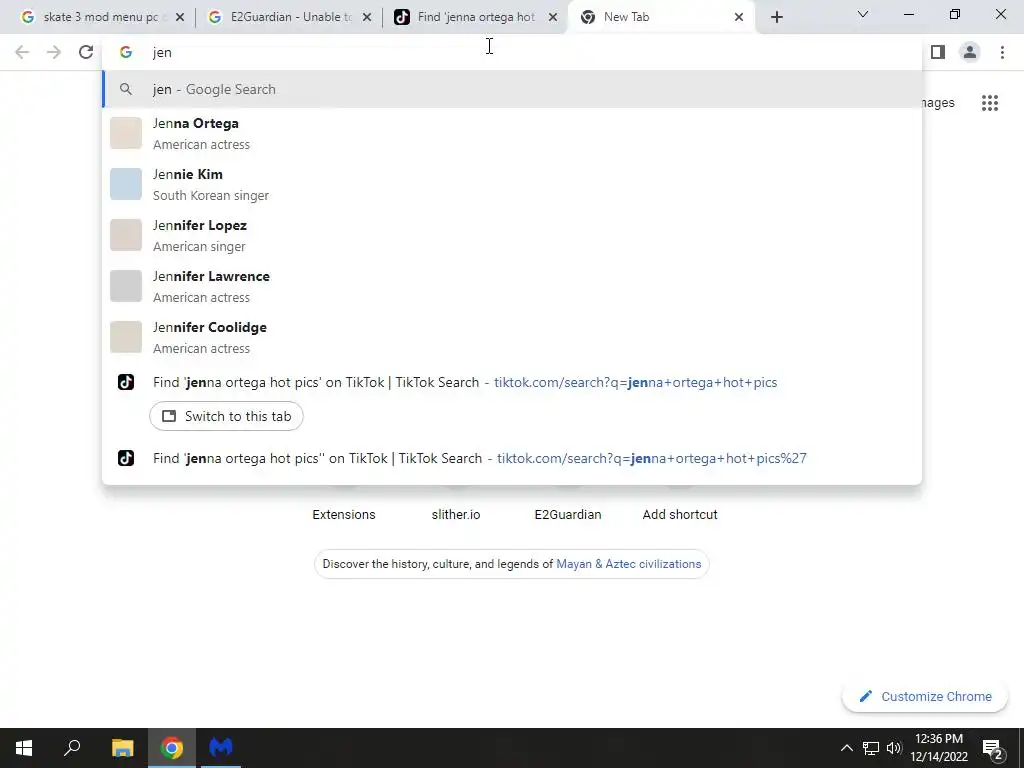Open Windows taskbar search

click(72, 748)
